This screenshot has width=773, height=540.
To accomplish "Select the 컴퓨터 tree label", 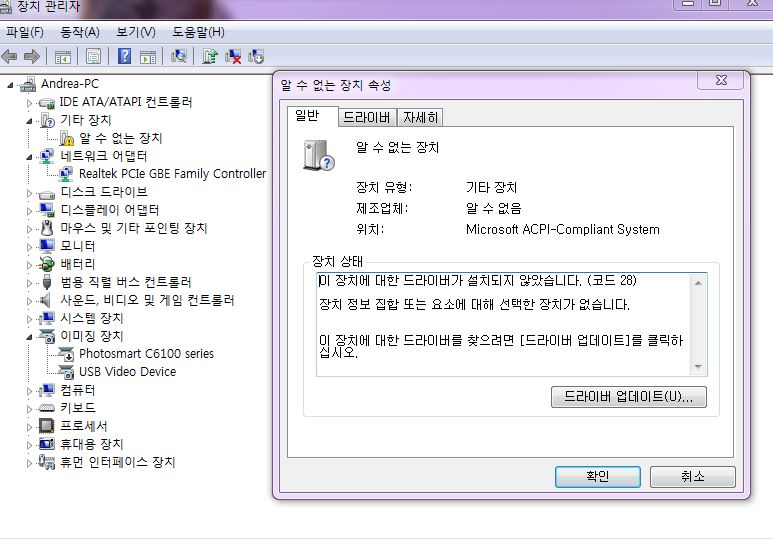I will point(77,390).
